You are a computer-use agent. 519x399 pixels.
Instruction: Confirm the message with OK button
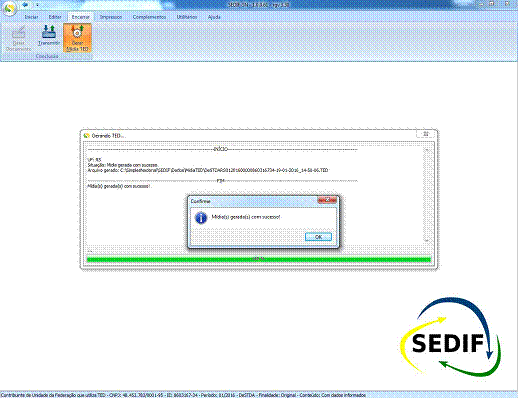click(x=318, y=237)
